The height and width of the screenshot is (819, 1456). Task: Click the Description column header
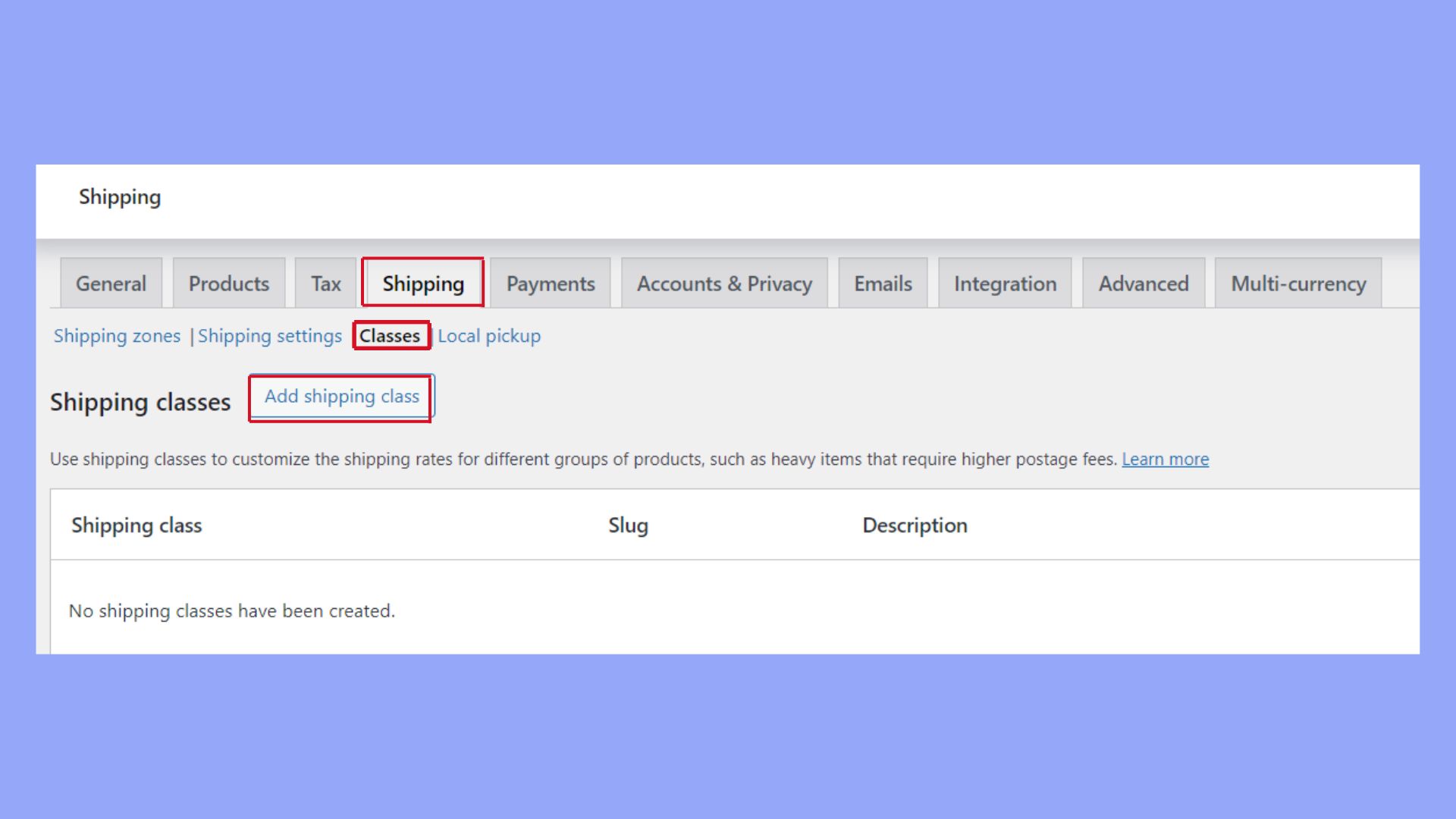915,525
